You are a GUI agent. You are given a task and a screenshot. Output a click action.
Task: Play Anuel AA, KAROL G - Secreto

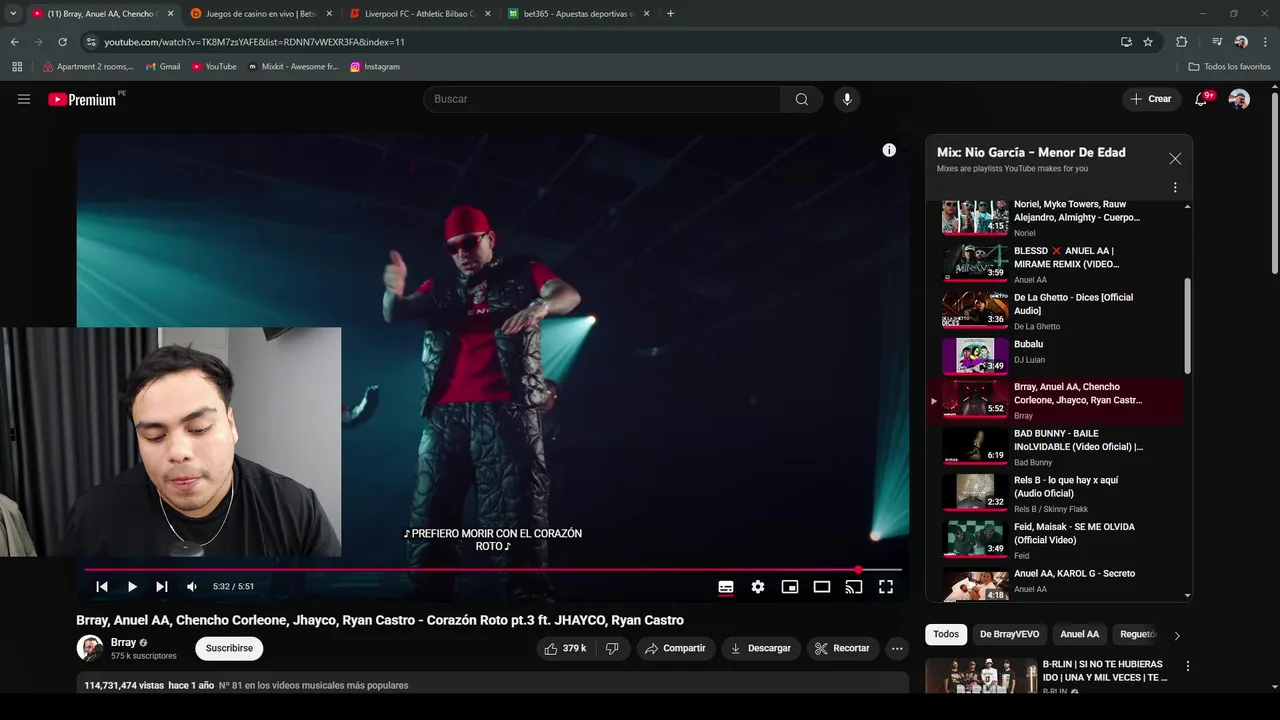1055,582
